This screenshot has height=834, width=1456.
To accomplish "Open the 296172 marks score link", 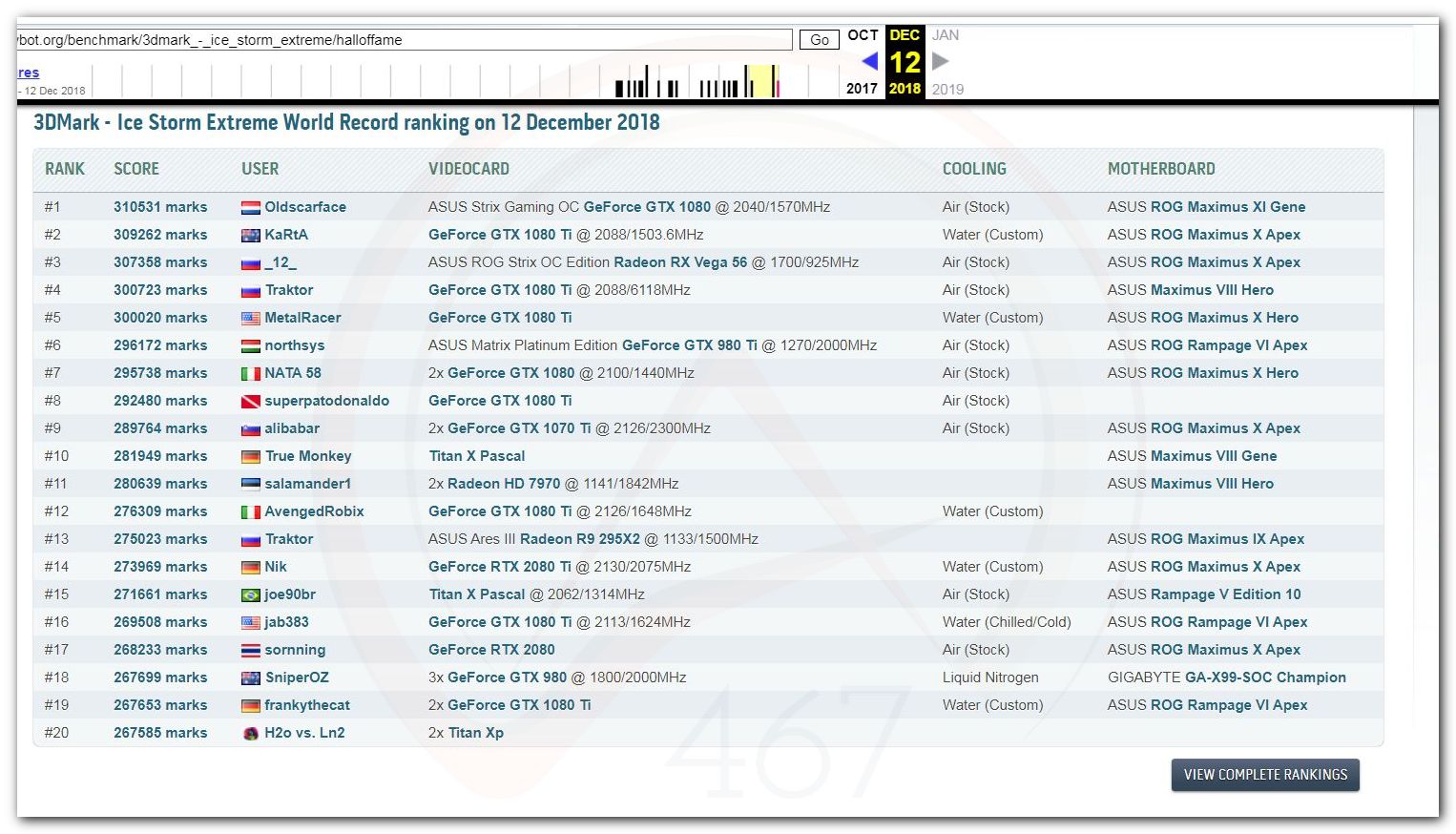I will click(x=160, y=345).
